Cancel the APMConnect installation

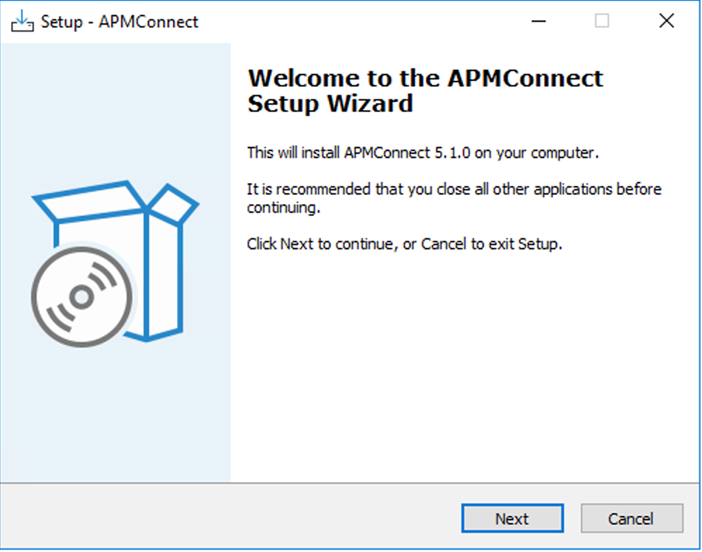(632, 518)
